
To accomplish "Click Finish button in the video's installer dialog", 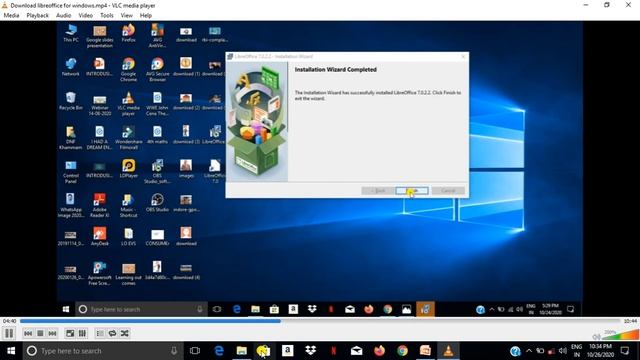I will point(412,191).
